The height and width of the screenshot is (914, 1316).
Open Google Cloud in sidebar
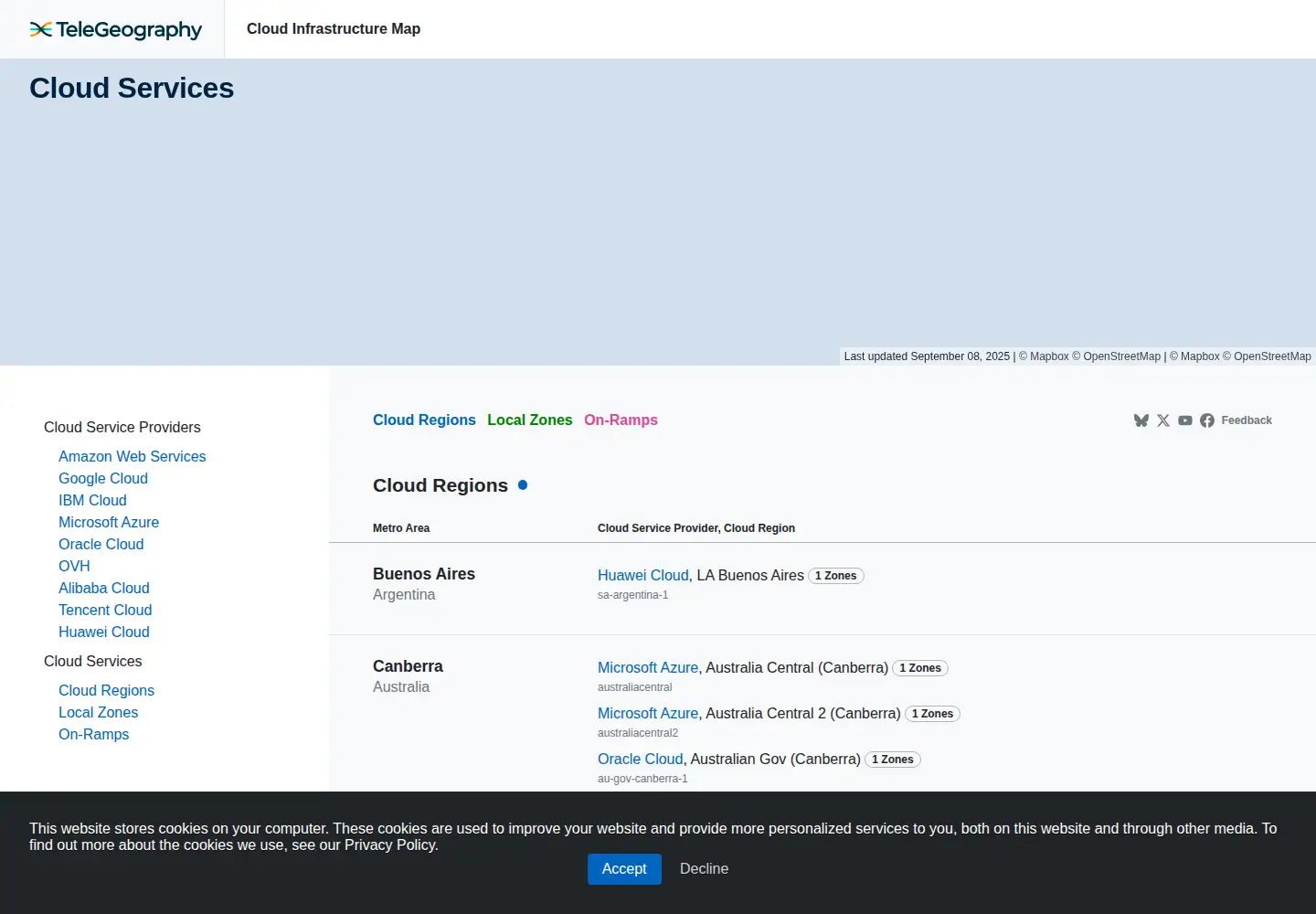103,478
